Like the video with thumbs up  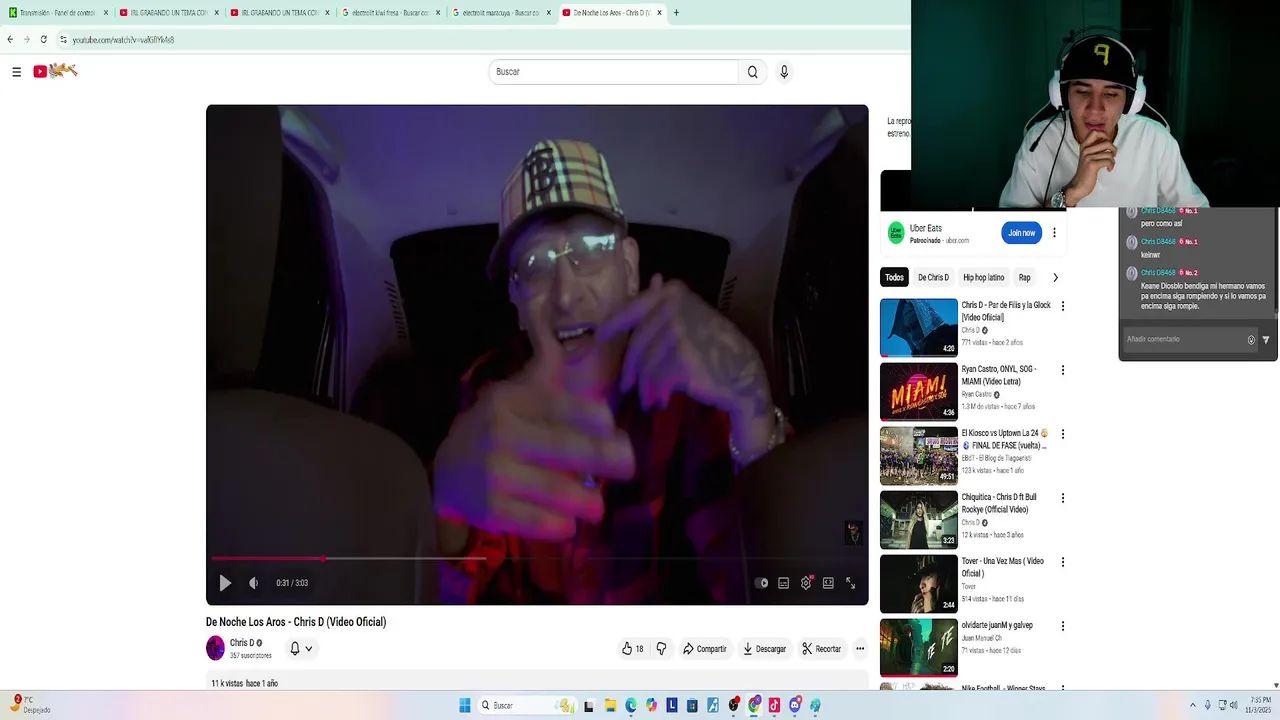click(632, 649)
